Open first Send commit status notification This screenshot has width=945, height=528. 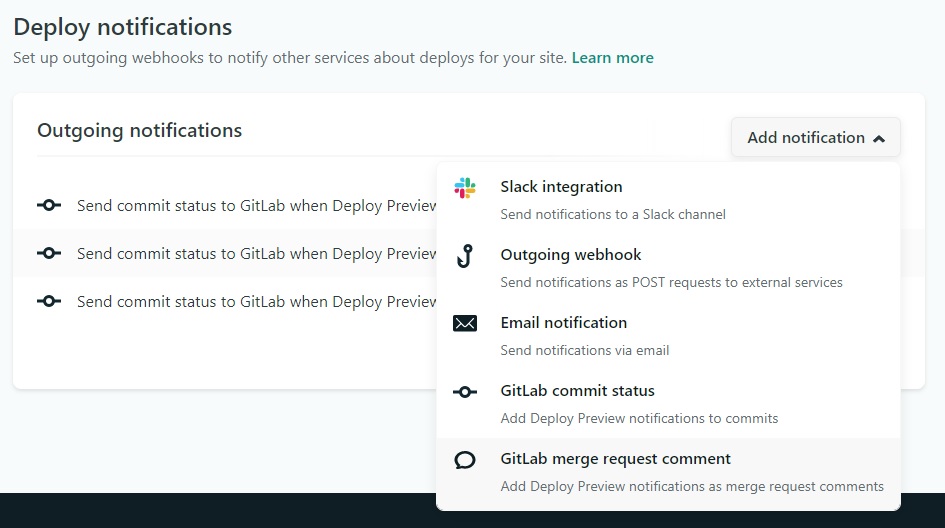[x=256, y=206]
